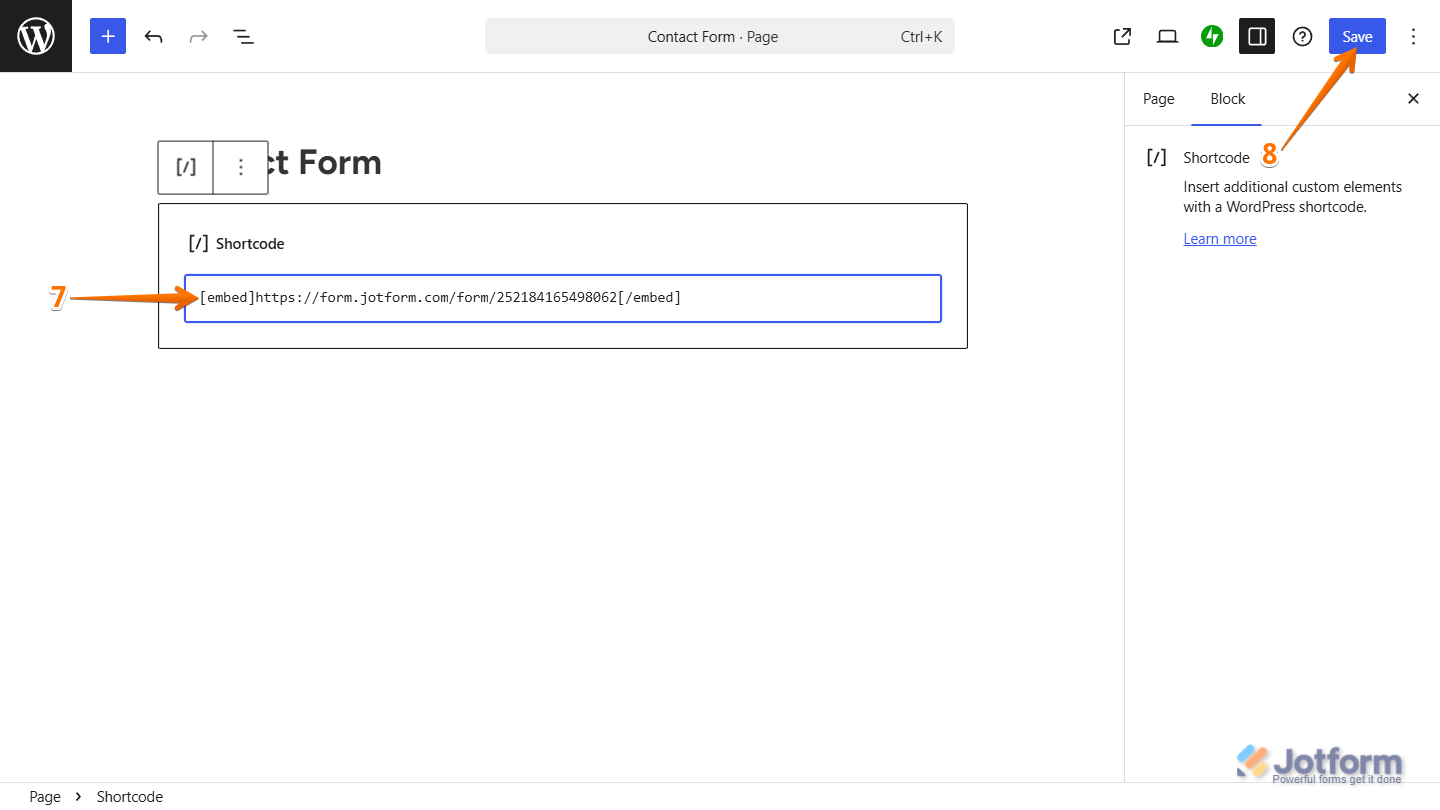1440x810 pixels.
Task: Undo the last change
Action: pos(153,36)
